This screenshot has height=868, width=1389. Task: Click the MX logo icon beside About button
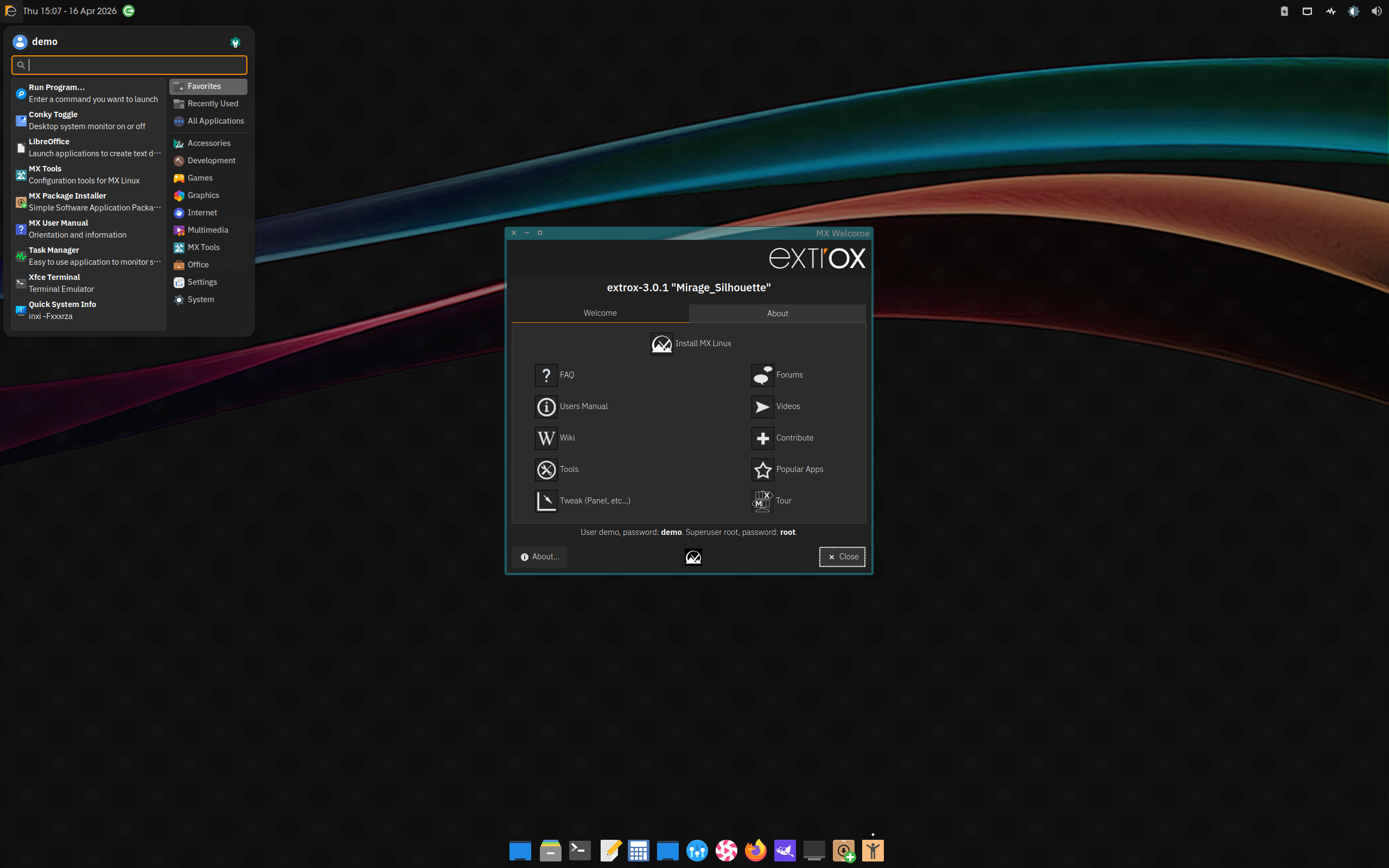click(x=693, y=557)
